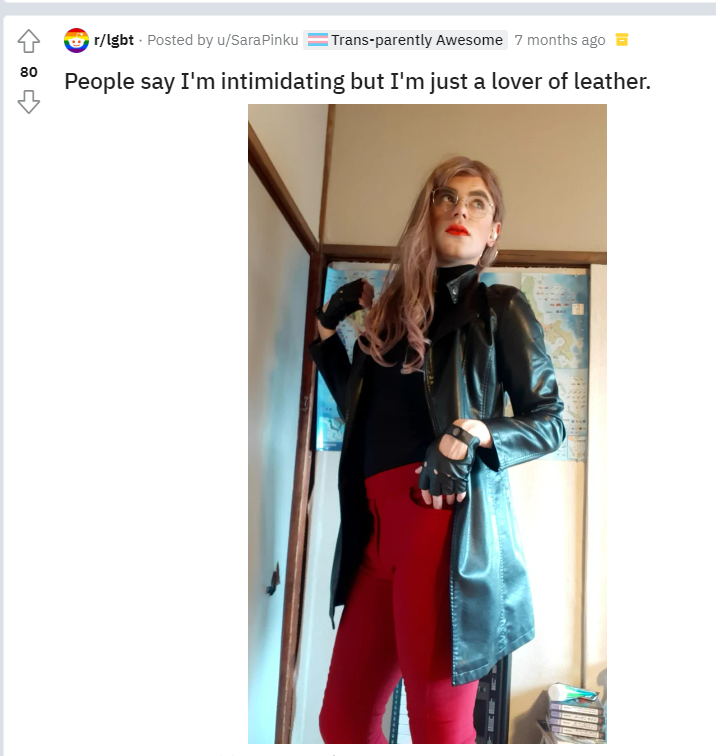This screenshot has width=716, height=756.
Task: Downvote the post with the arrow
Action: tap(28, 102)
